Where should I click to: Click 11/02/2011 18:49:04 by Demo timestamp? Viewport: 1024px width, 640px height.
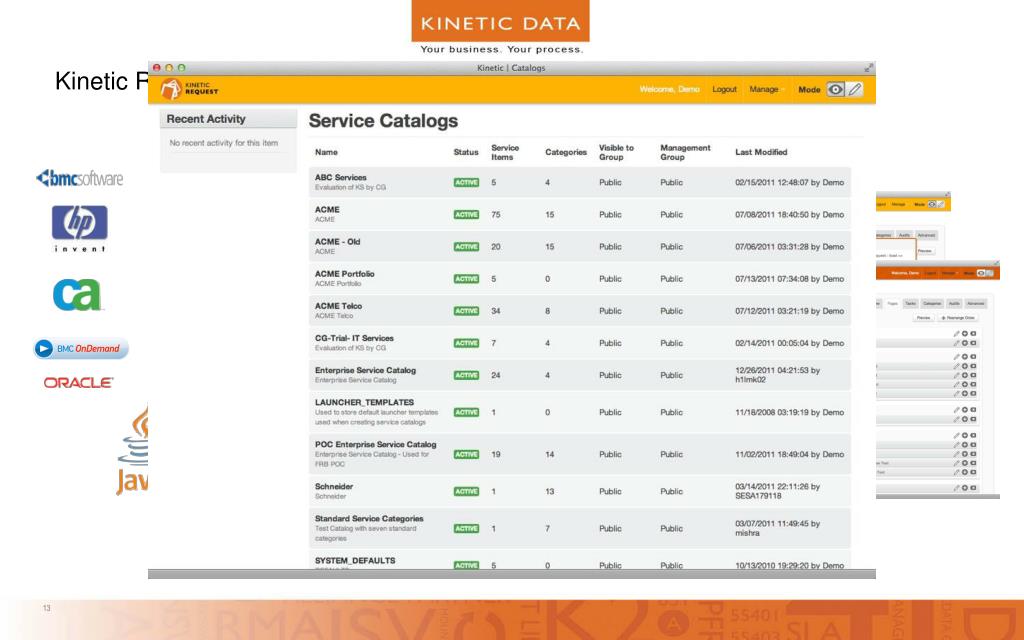(790, 455)
